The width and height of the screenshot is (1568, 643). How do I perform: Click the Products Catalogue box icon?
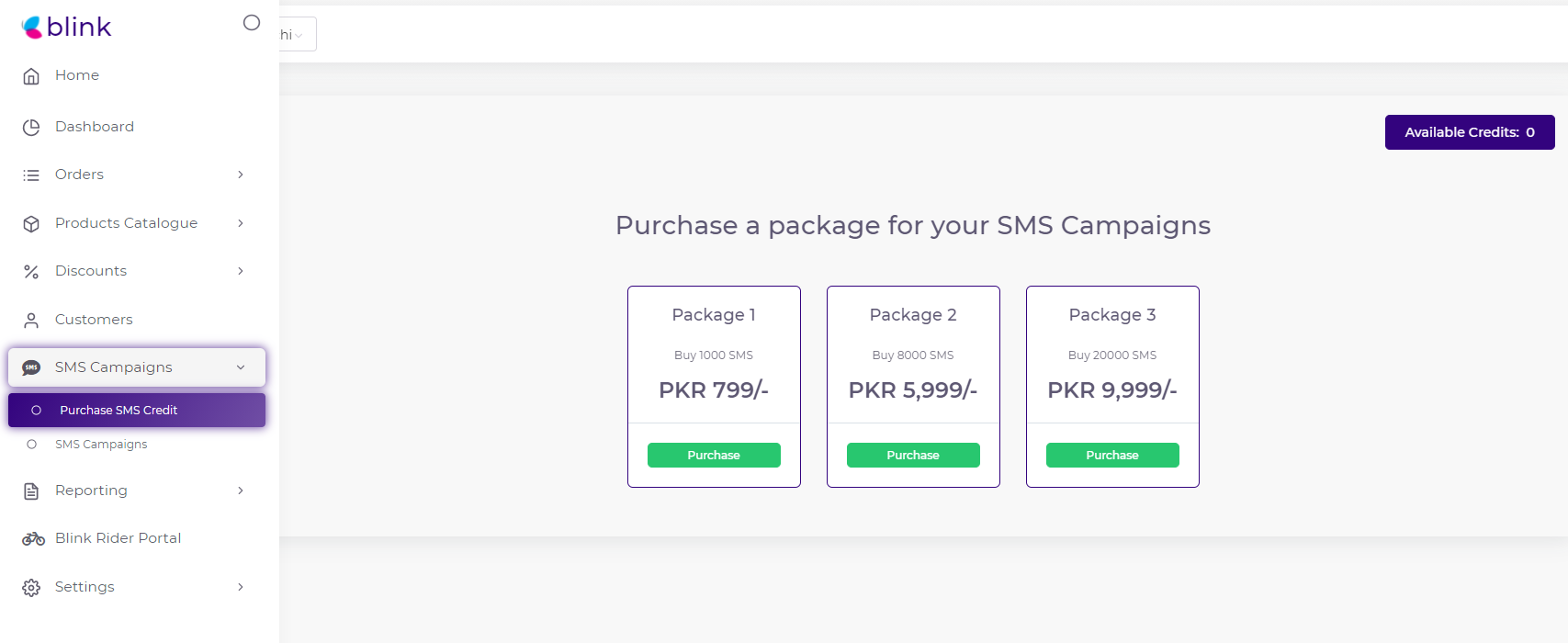pyautogui.click(x=31, y=223)
